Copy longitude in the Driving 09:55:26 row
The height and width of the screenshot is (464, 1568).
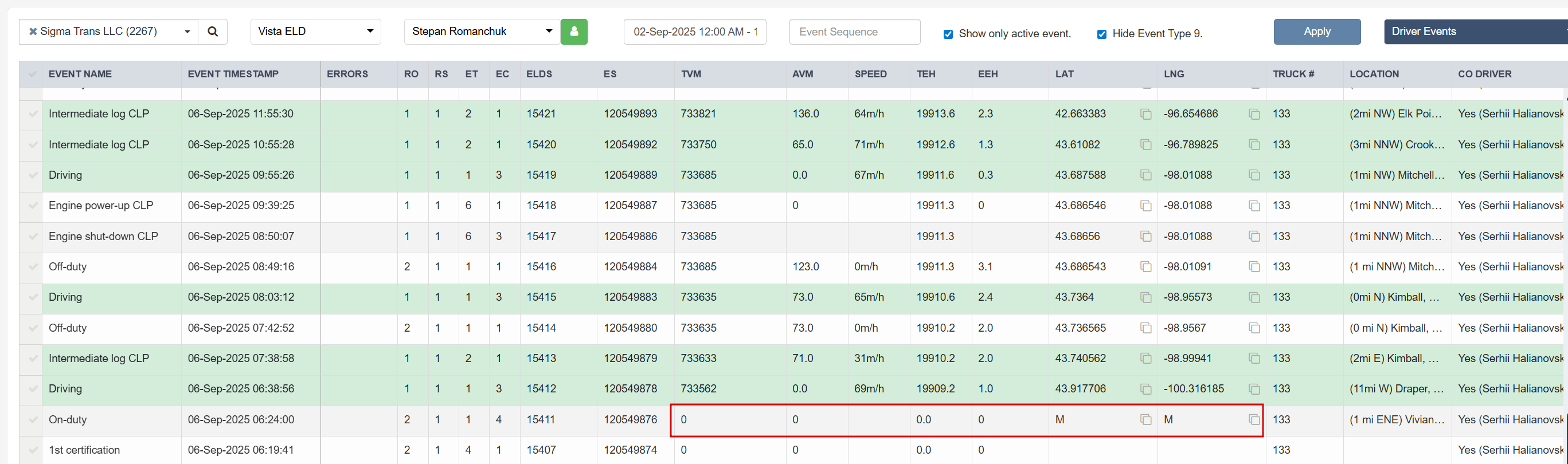(x=1254, y=175)
